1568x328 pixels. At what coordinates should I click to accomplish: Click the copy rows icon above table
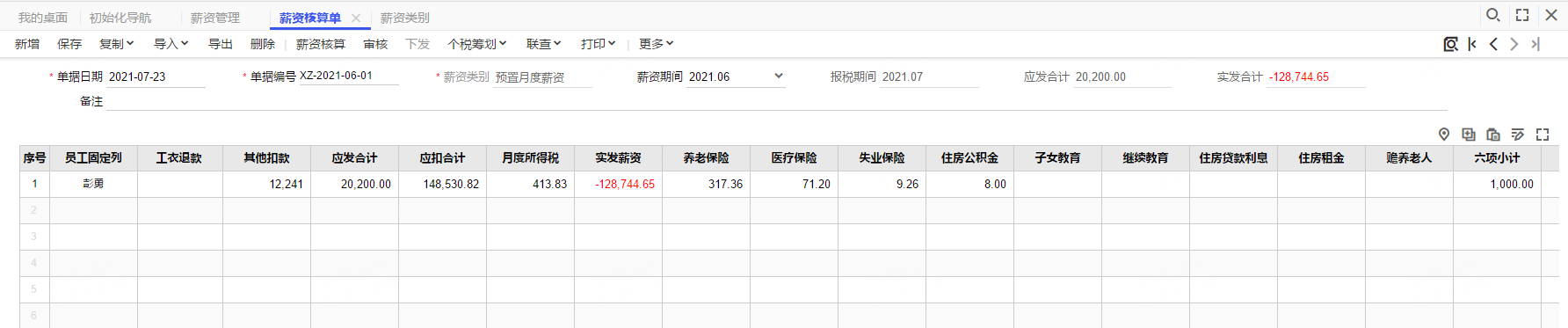click(1469, 135)
